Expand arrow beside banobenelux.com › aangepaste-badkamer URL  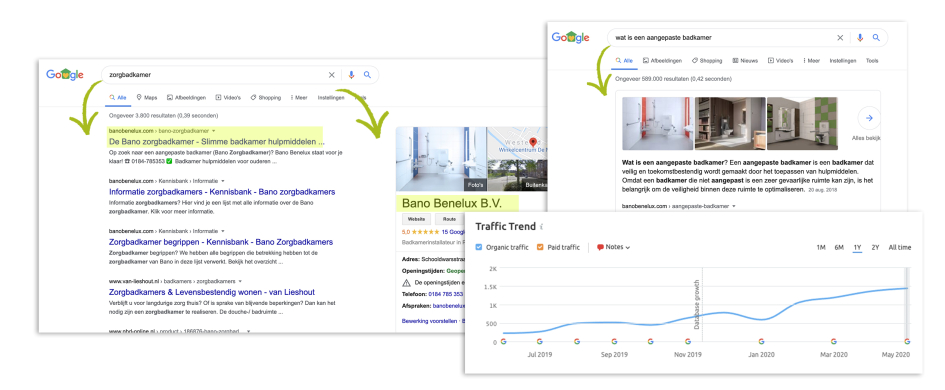[x=734, y=206]
